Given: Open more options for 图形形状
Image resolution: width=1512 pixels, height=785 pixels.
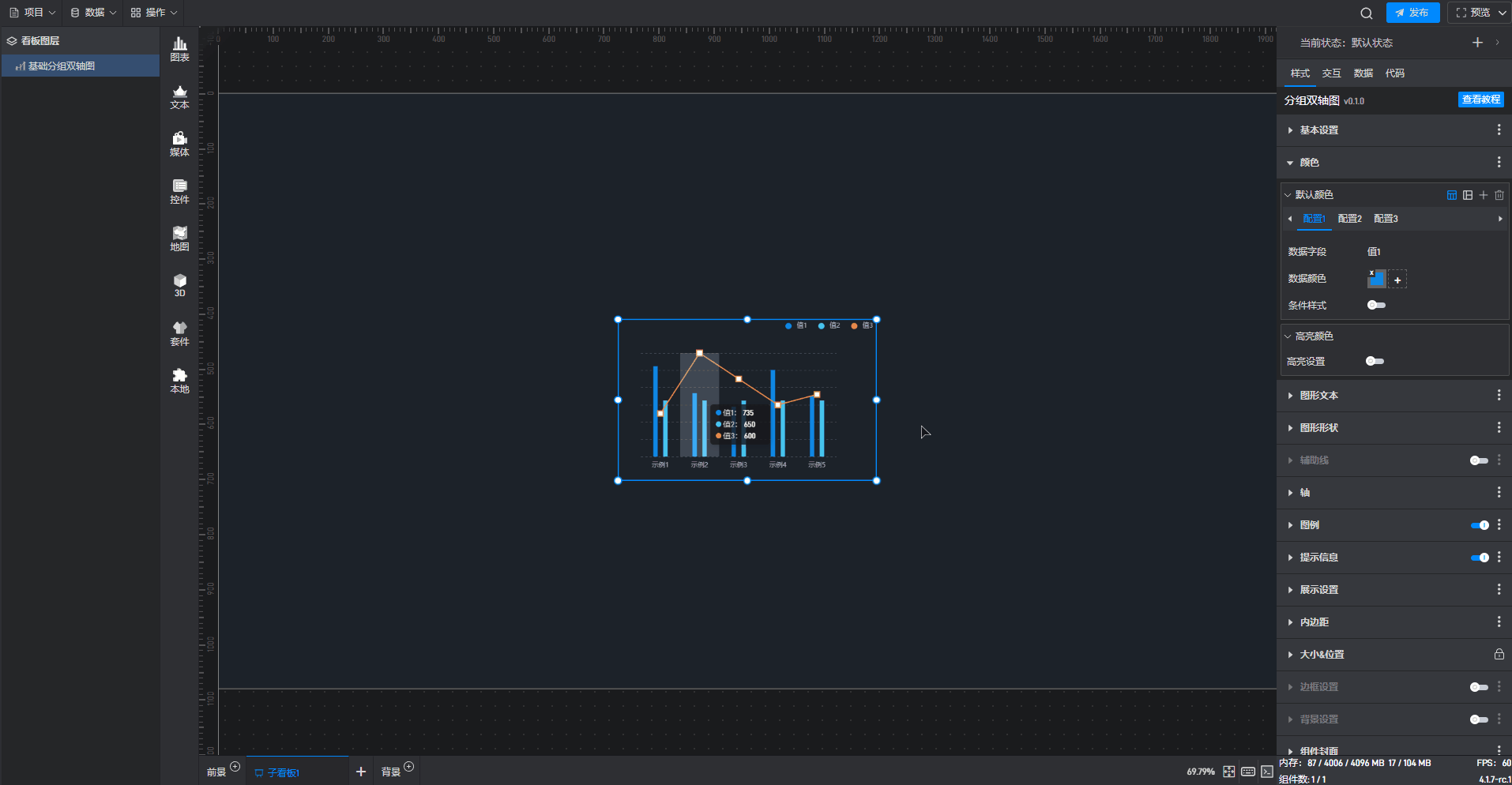Looking at the screenshot, I should (x=1499, y=428).
